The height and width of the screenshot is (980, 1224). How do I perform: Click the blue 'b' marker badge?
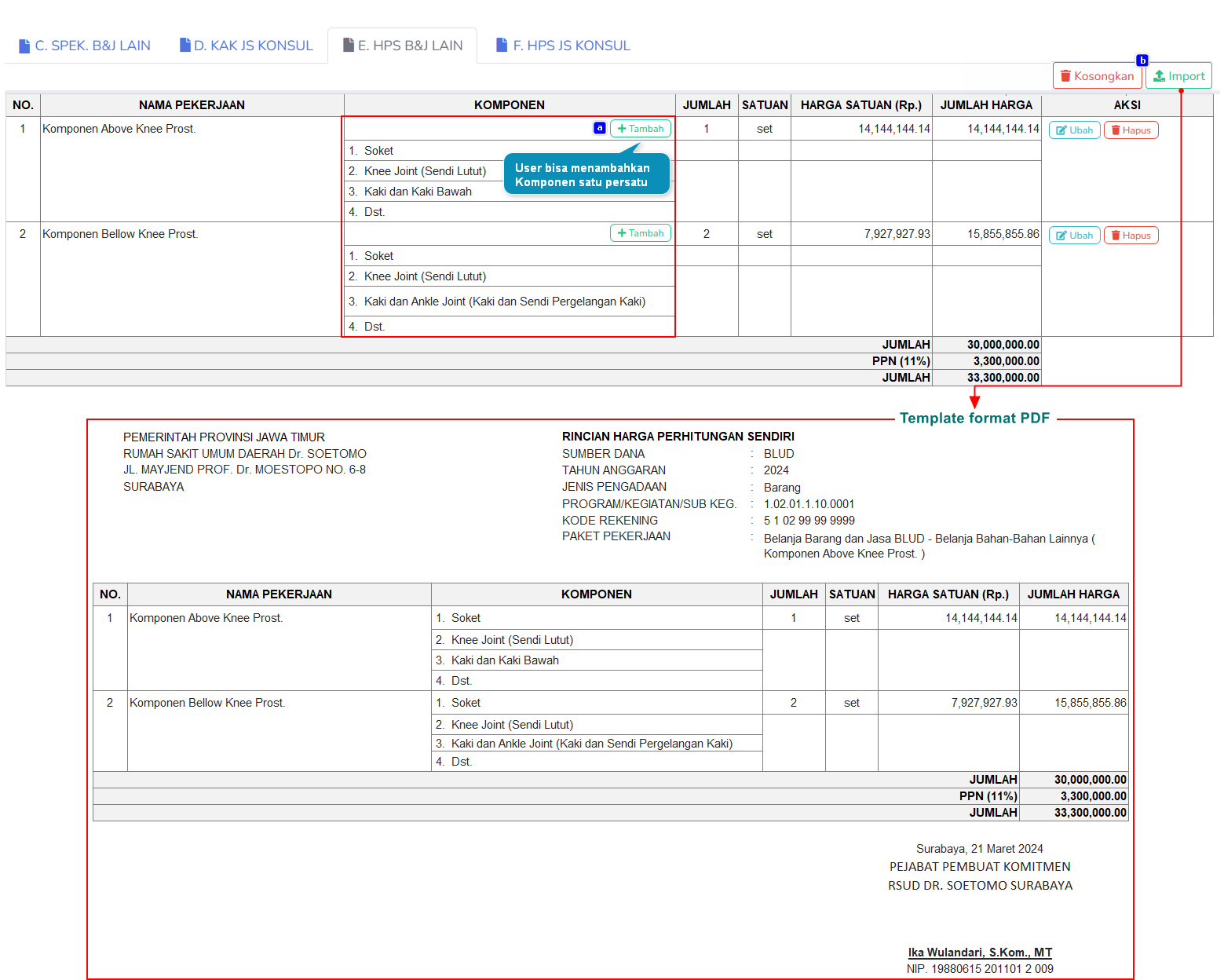pos(1142,60)
